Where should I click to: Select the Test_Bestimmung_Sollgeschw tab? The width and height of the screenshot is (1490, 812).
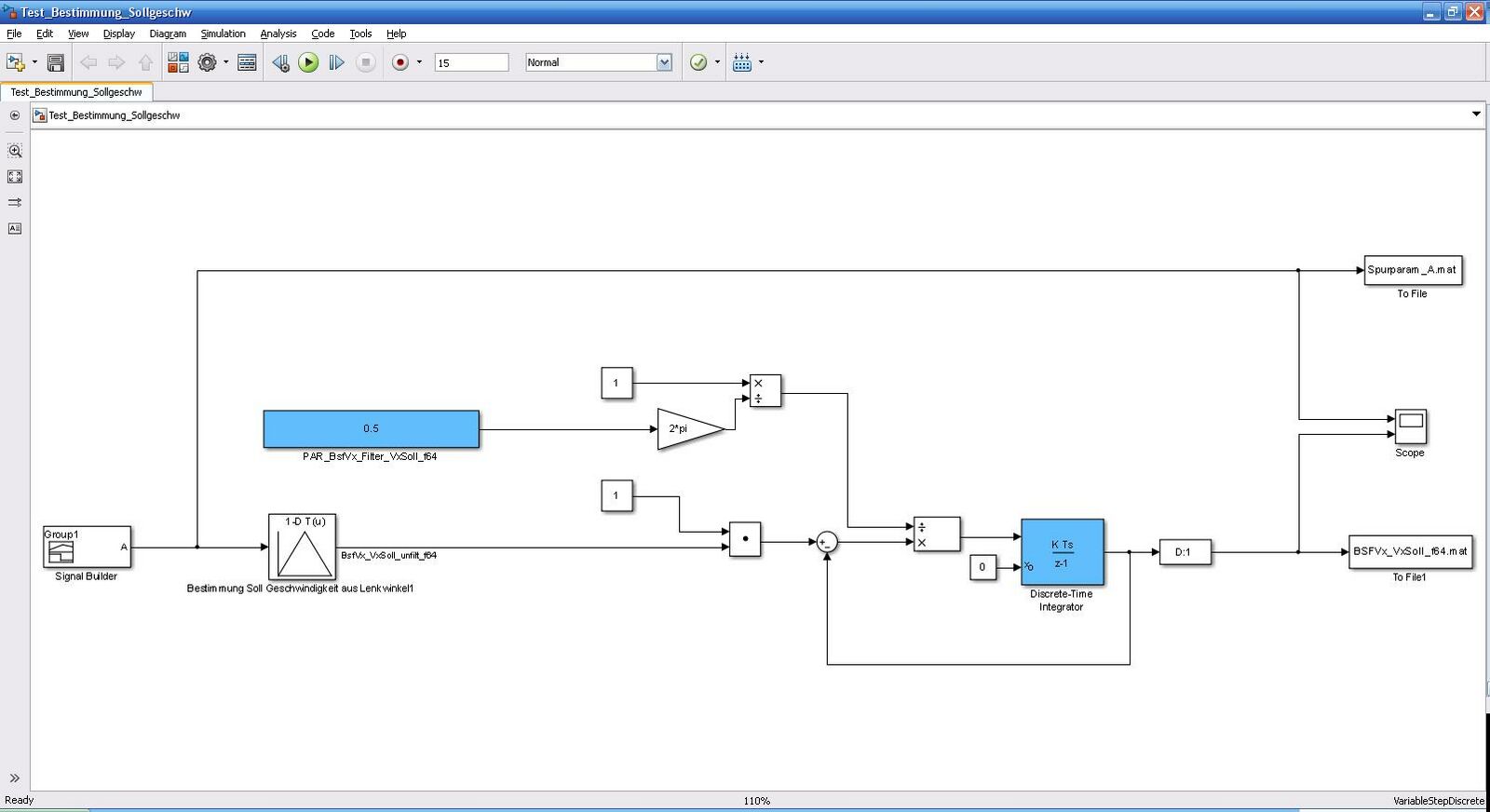tap(76, 92)
